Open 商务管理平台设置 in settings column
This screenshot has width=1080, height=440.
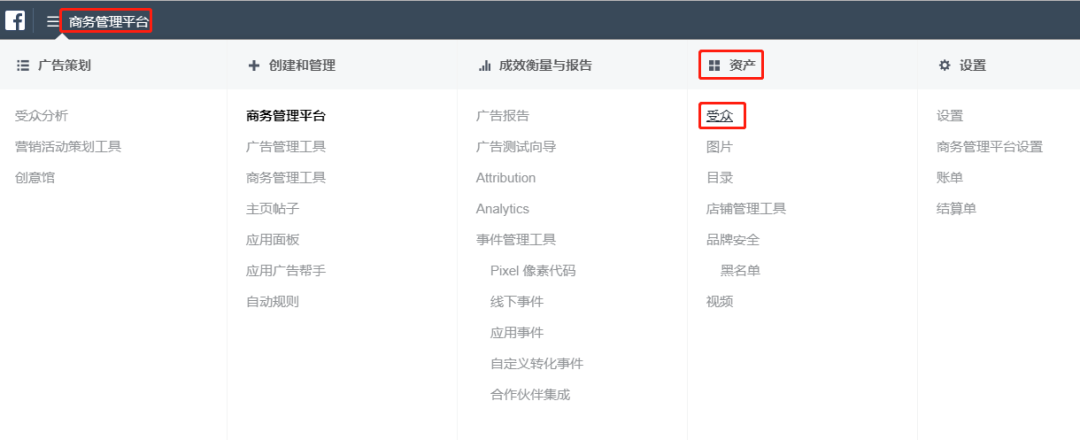pos(990,147)
